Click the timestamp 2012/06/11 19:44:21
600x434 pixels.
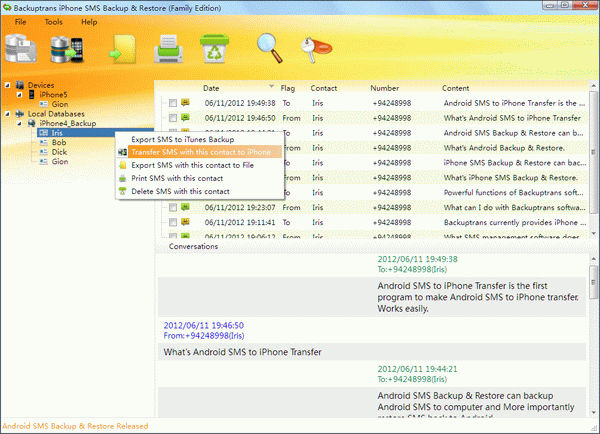point(417,369)
